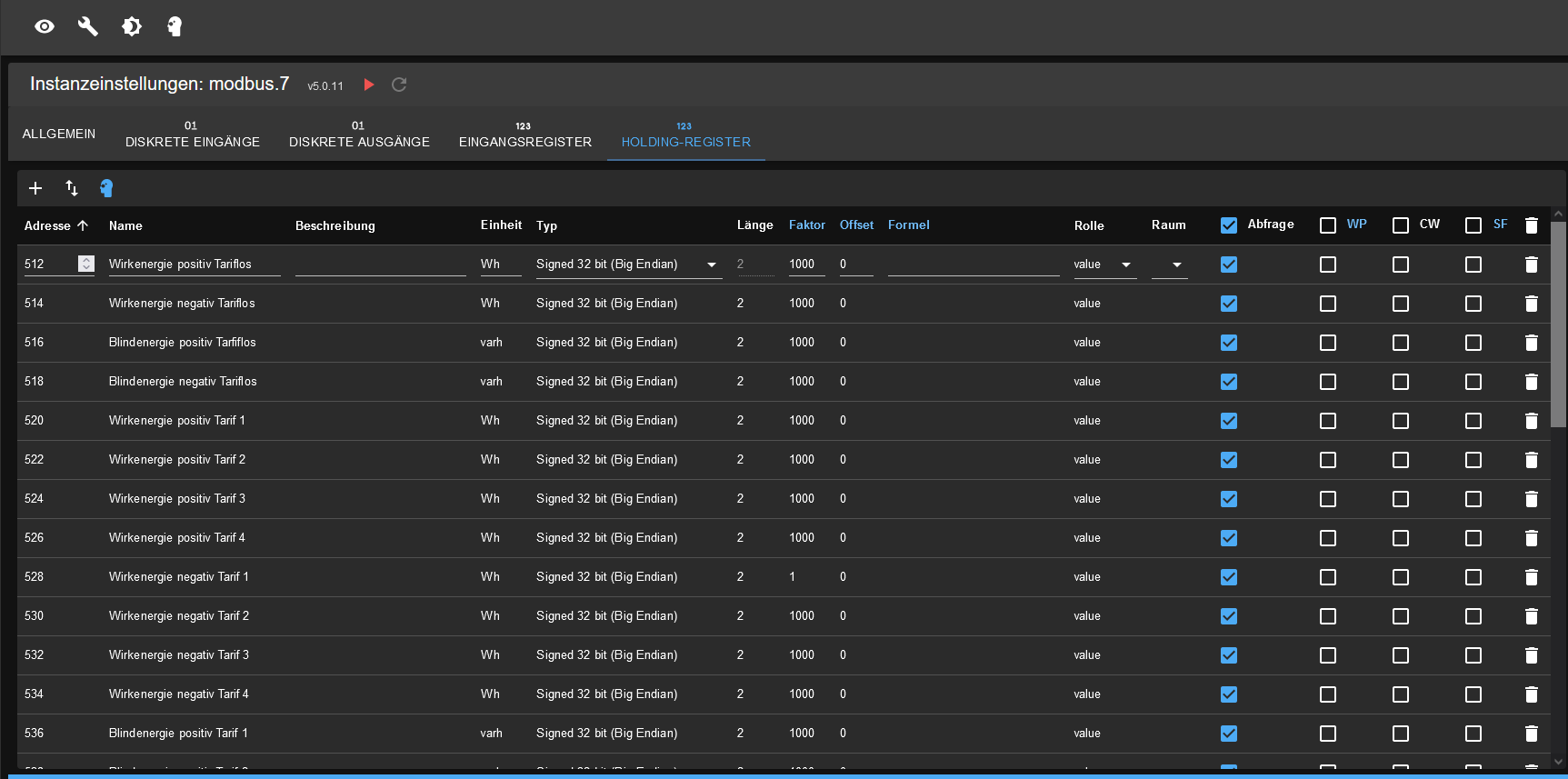Click the WP column header label
Image resolution: width=1568 pixels, height=779 pixels.
click(1356, 224)
